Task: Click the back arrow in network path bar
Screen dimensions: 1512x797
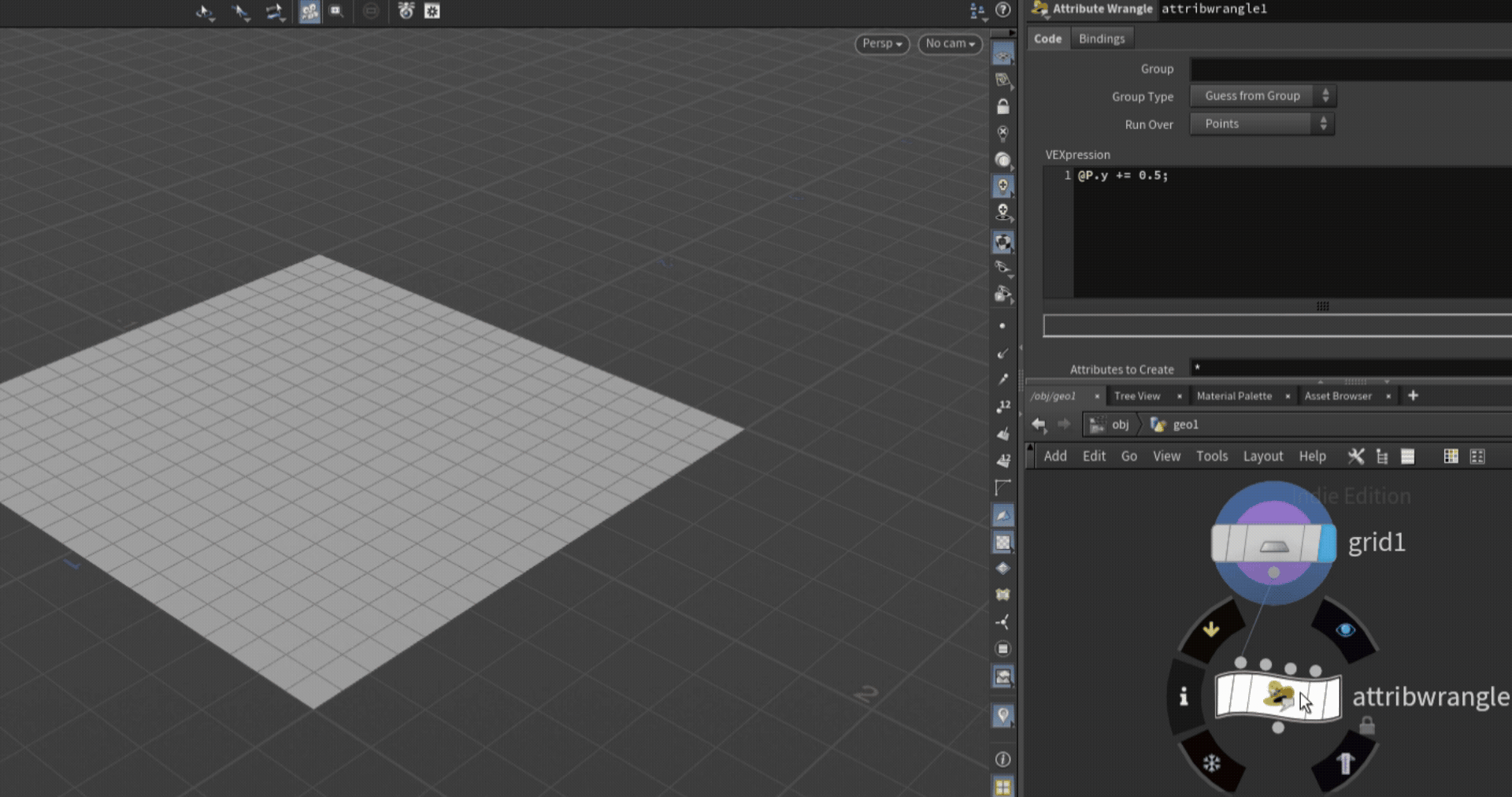Action: click(x=1039, y=424)
